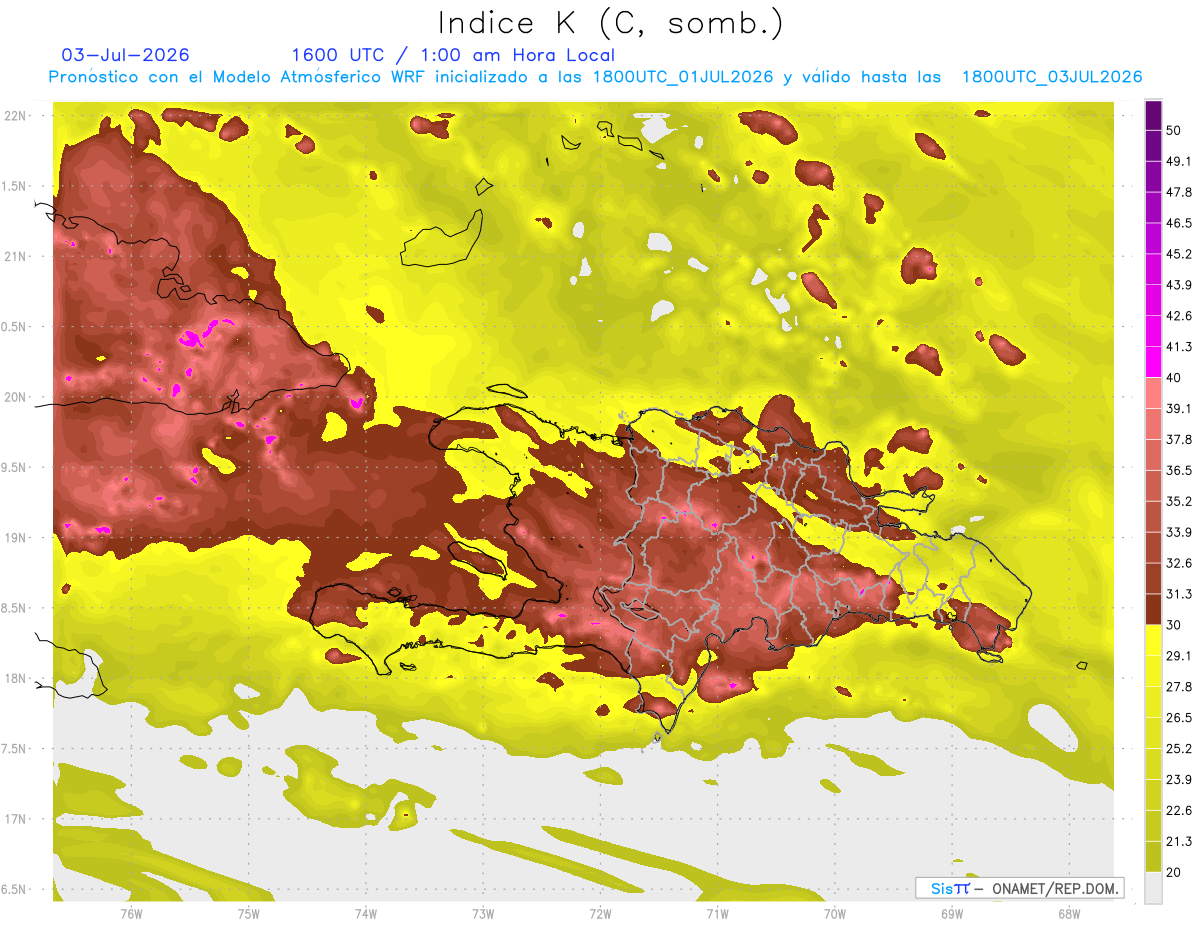Click the legend value "47.8"
Viewport: 1200px width, 927px height.
tap(1179, 192)
